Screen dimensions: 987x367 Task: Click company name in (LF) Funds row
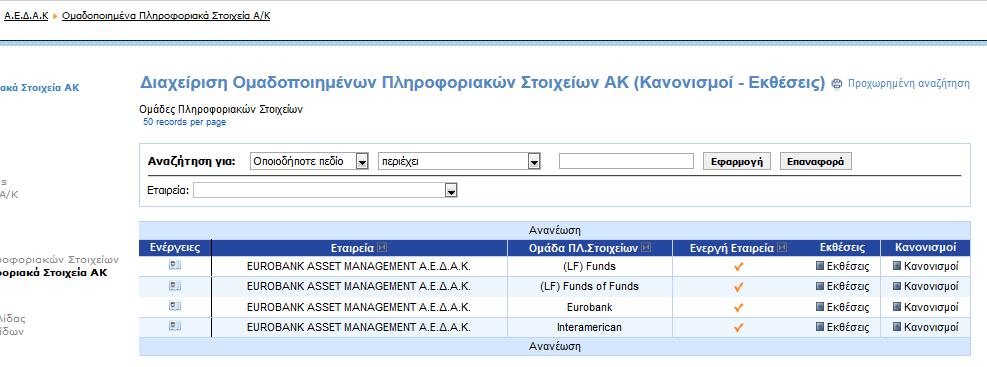click(x=359, y=266)
